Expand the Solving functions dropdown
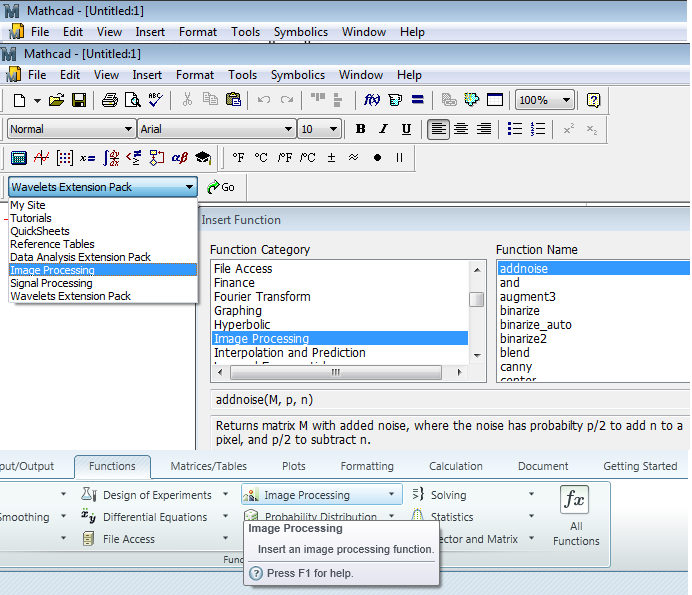Screen dimensions: 692x595 tap(531, 494)
